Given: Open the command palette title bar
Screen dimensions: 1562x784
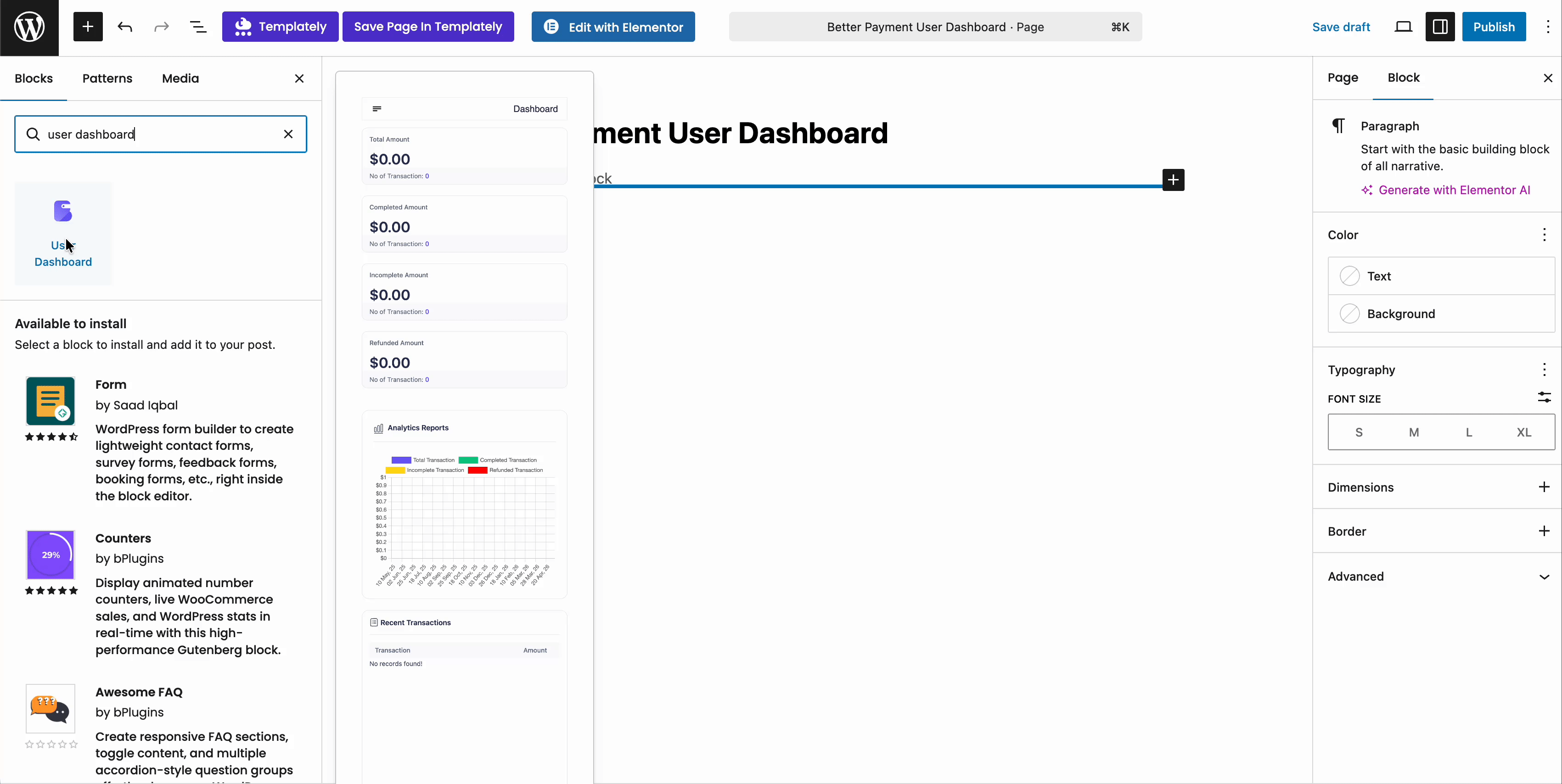Looking at the screenshot, I should click(935, 27).
